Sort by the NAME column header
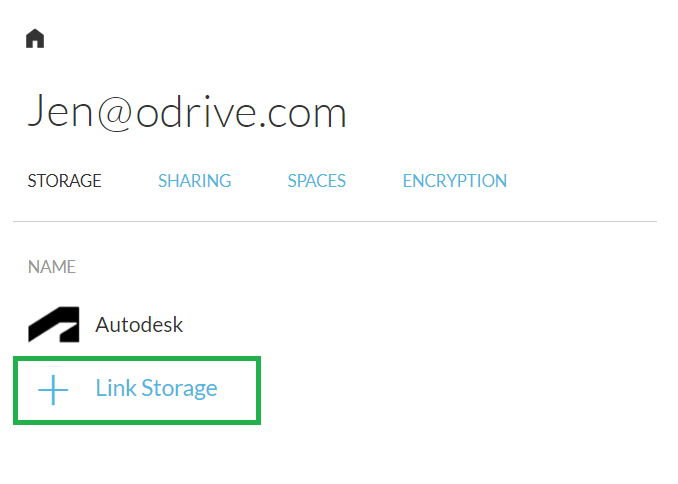Image resolution: width=678 pixels, height=484 pixels. [x=52, y=267]
